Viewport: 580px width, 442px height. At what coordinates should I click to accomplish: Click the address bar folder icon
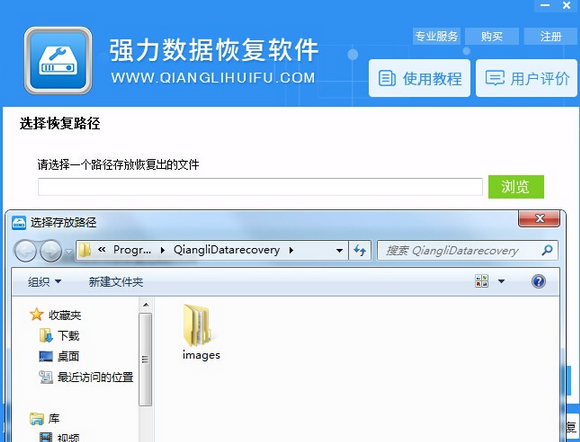click(85, 250)
